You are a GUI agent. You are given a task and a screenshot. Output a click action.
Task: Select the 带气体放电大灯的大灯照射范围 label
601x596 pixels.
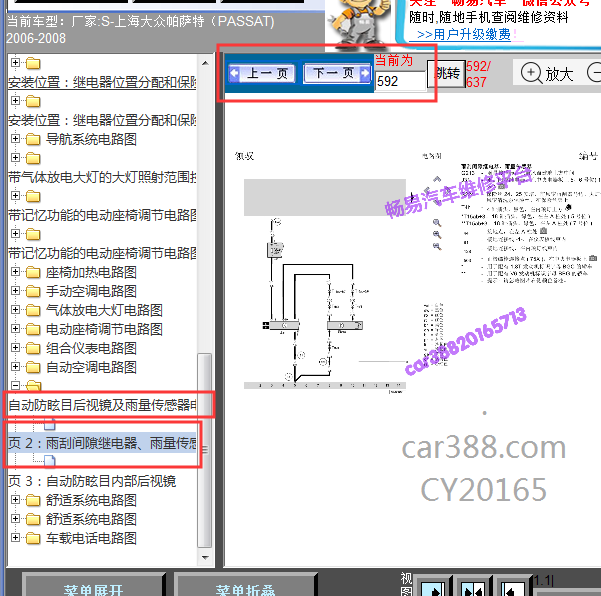102,177
